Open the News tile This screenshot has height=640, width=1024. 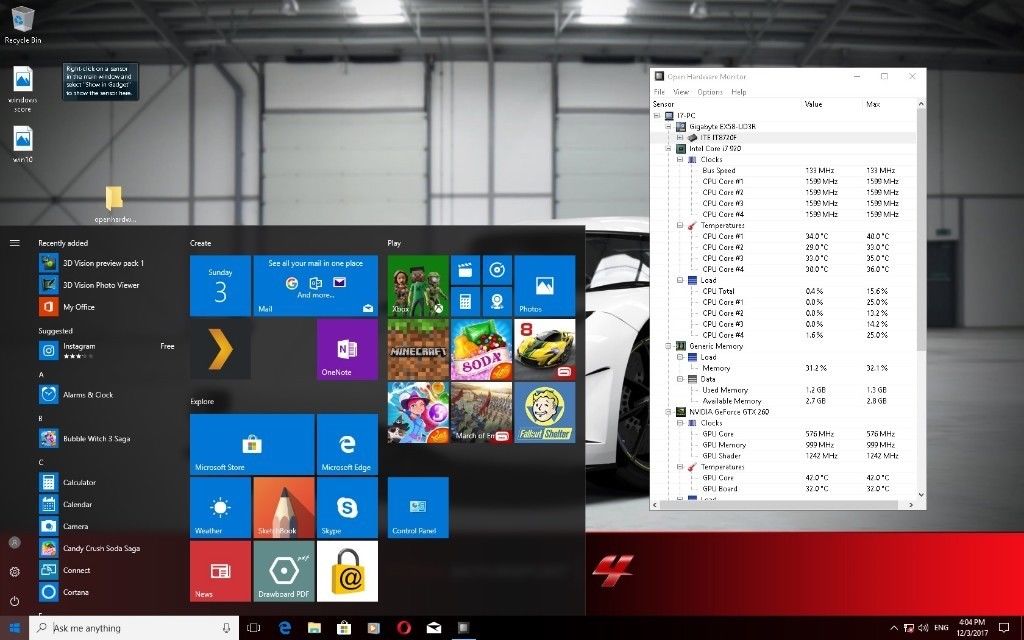(220, 571)
